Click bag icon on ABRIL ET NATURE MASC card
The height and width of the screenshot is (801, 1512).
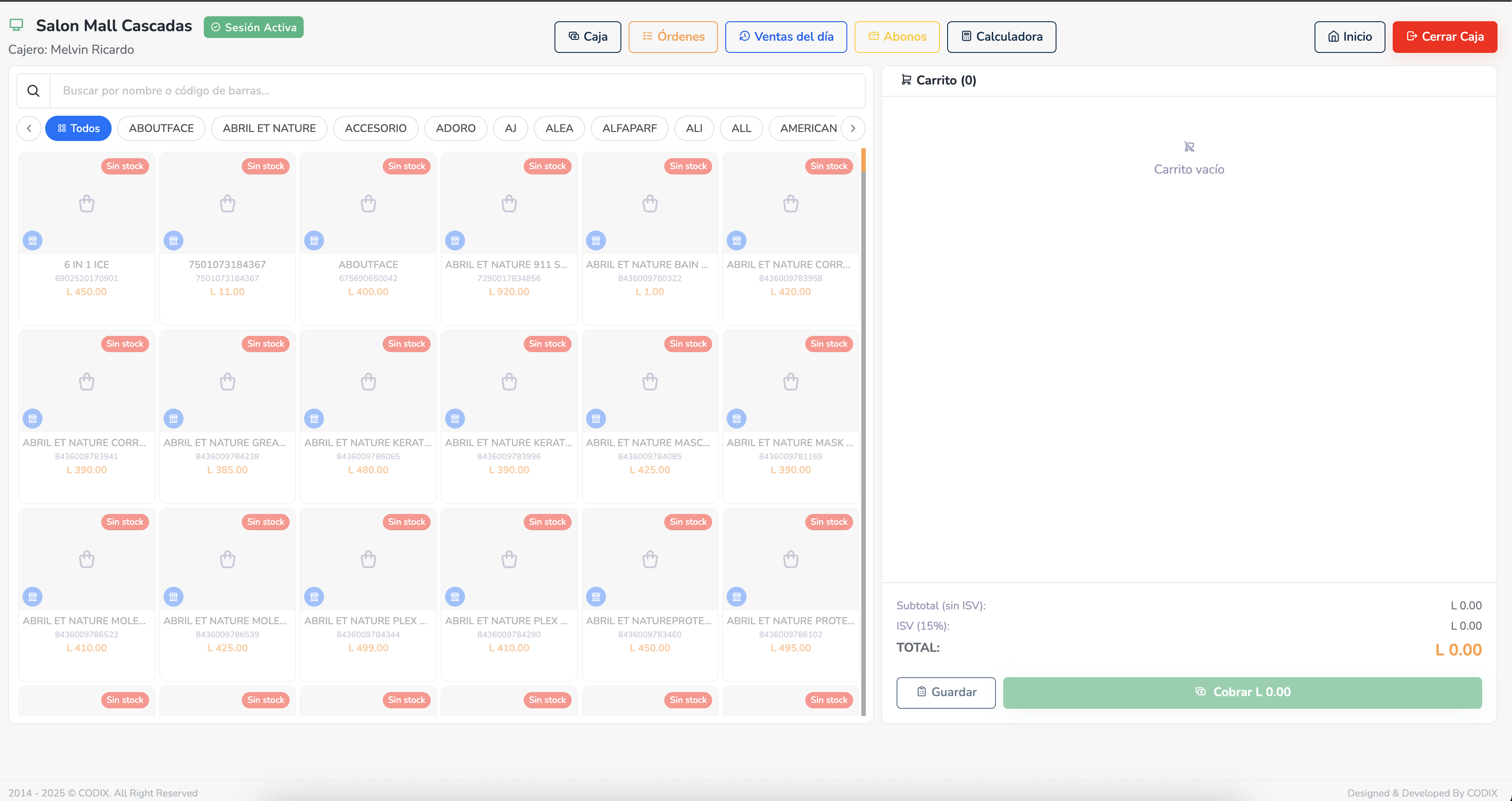650,382
